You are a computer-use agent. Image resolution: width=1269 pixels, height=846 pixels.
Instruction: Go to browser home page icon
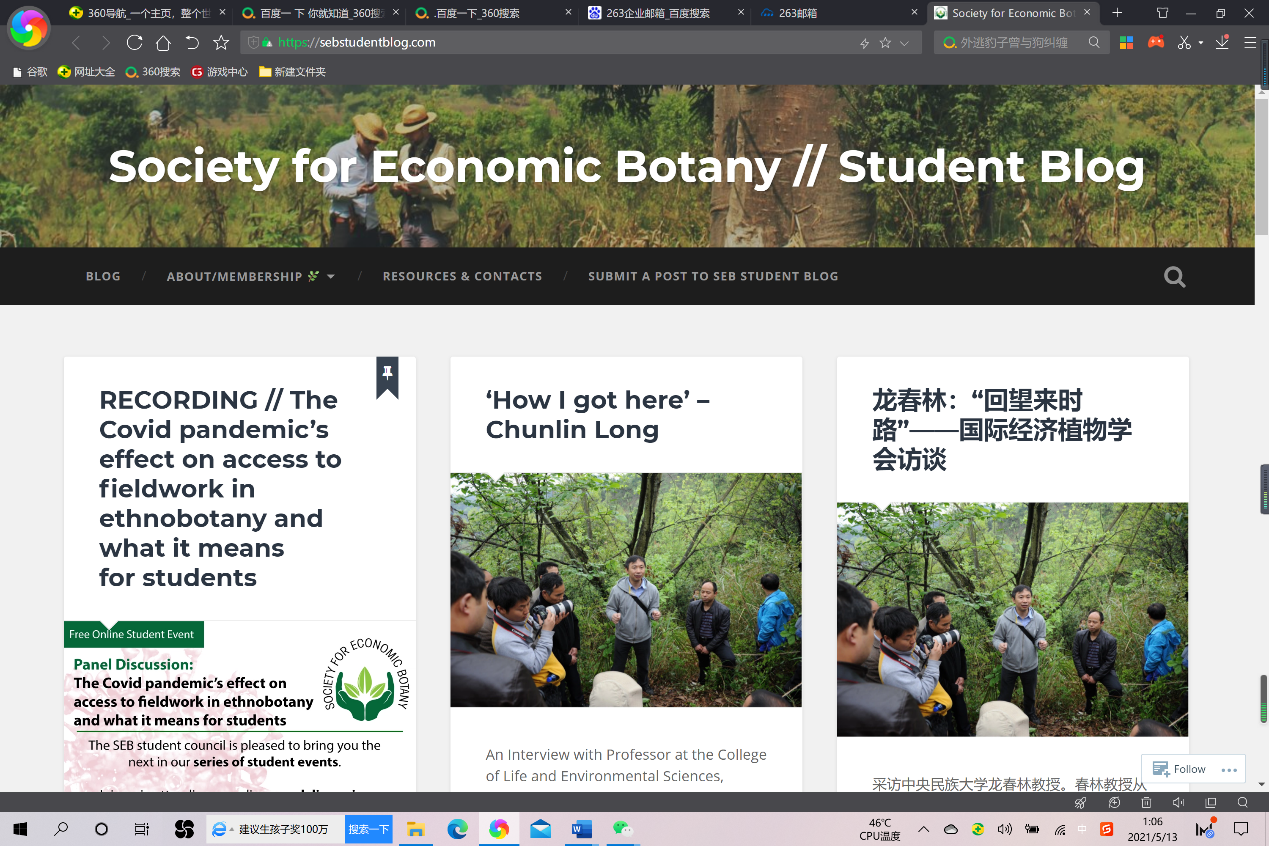pyautogui.click(x=163, y=43)
